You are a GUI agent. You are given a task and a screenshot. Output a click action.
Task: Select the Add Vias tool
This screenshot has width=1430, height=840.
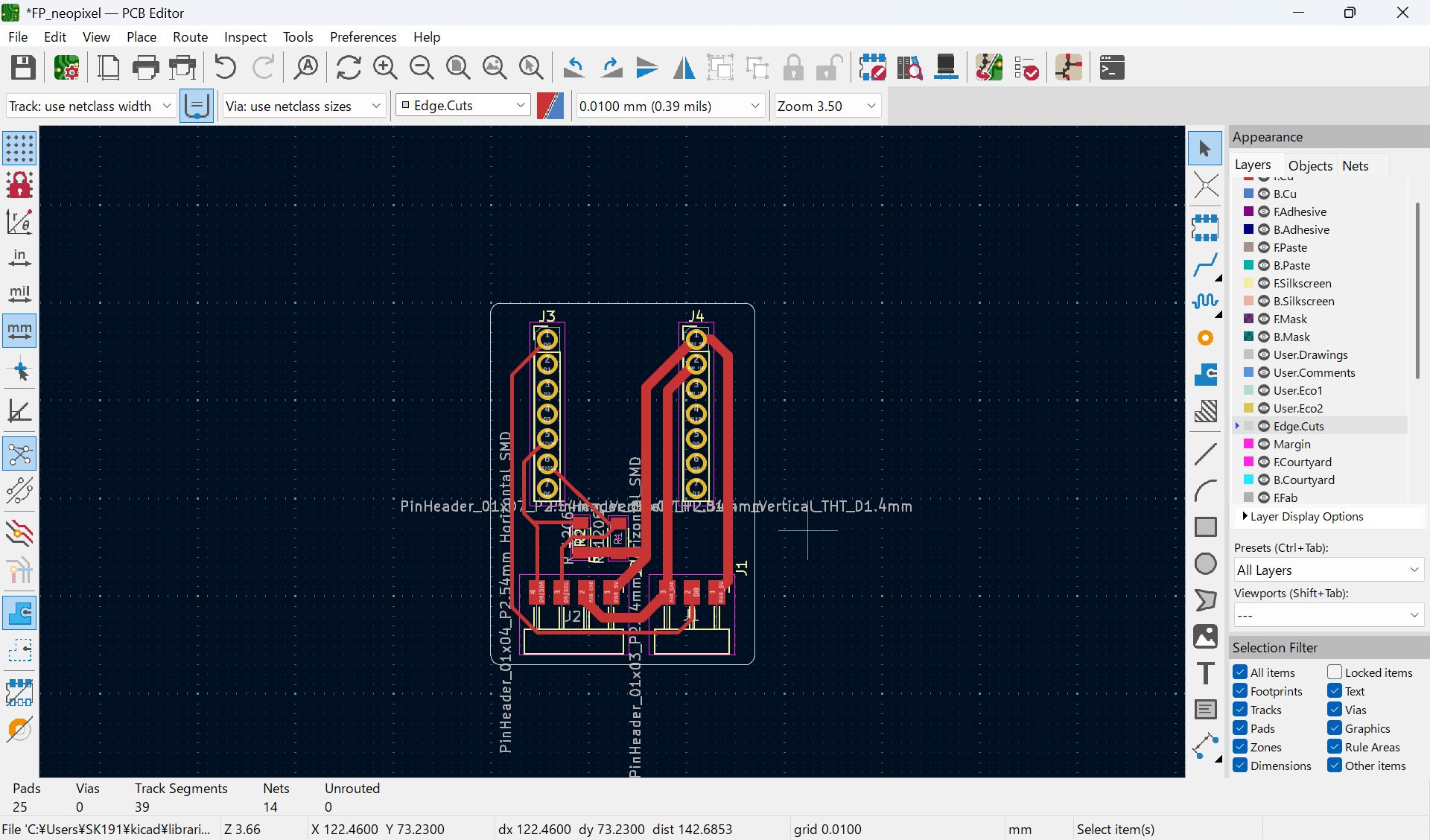[x=1205, y=338]
